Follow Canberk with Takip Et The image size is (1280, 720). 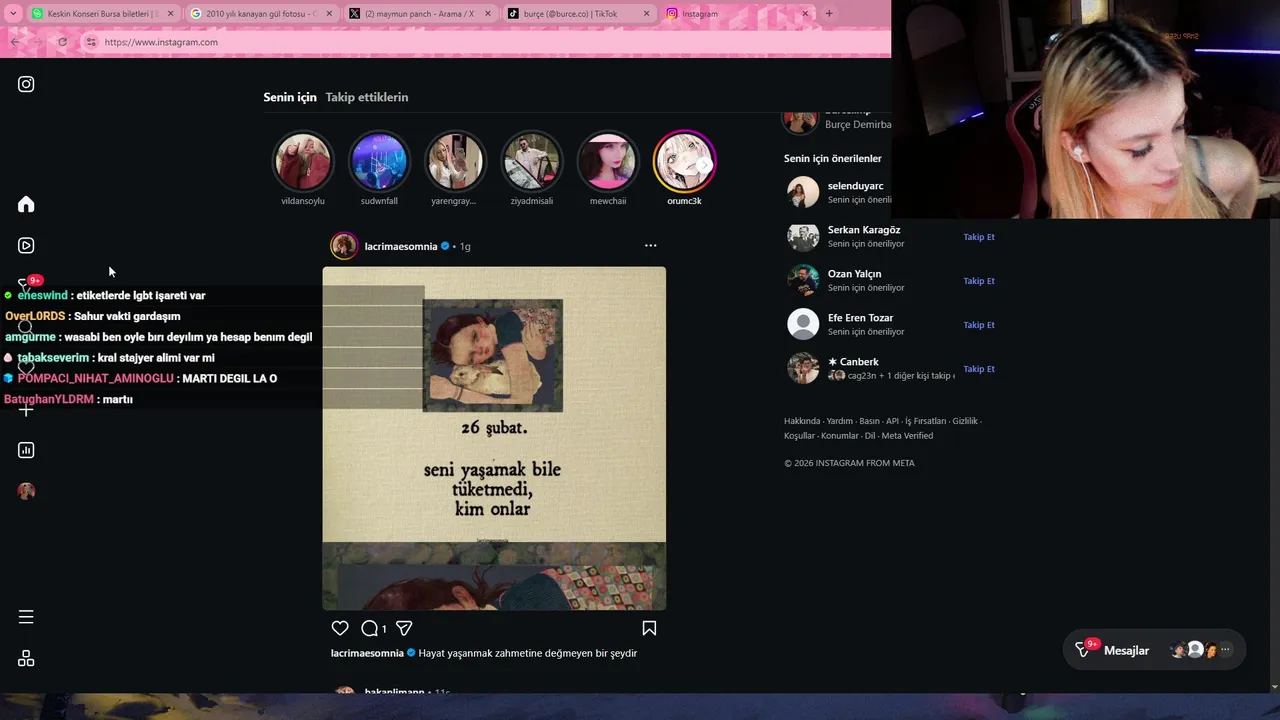pyautogui.click(x=978, y=369)
